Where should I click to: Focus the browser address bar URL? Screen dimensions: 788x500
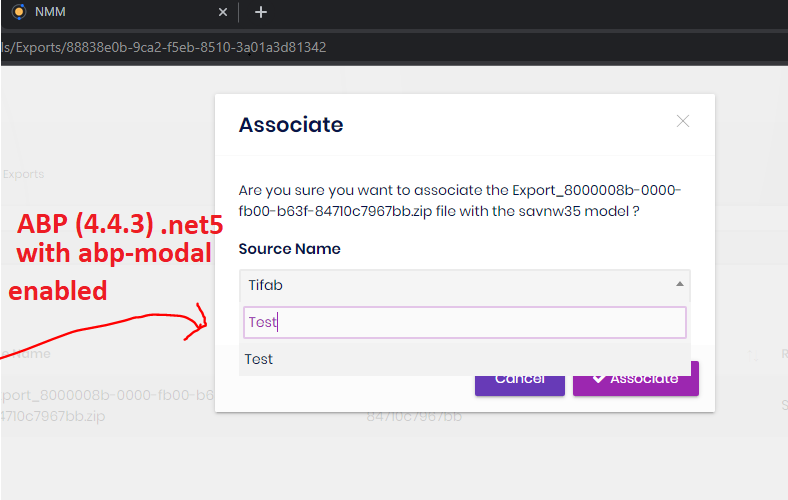[165, 47]
